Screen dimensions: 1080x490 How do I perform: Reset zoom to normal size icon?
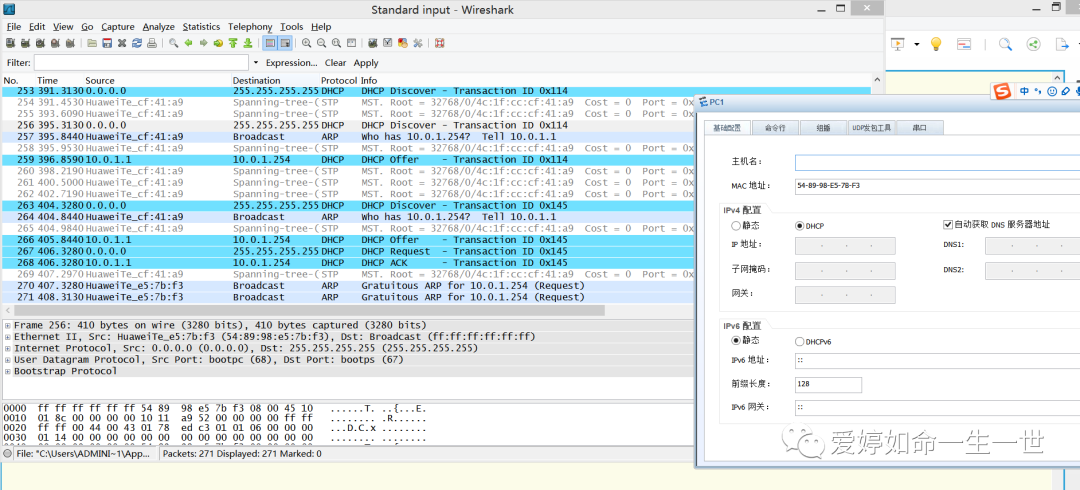coord(336,43)
